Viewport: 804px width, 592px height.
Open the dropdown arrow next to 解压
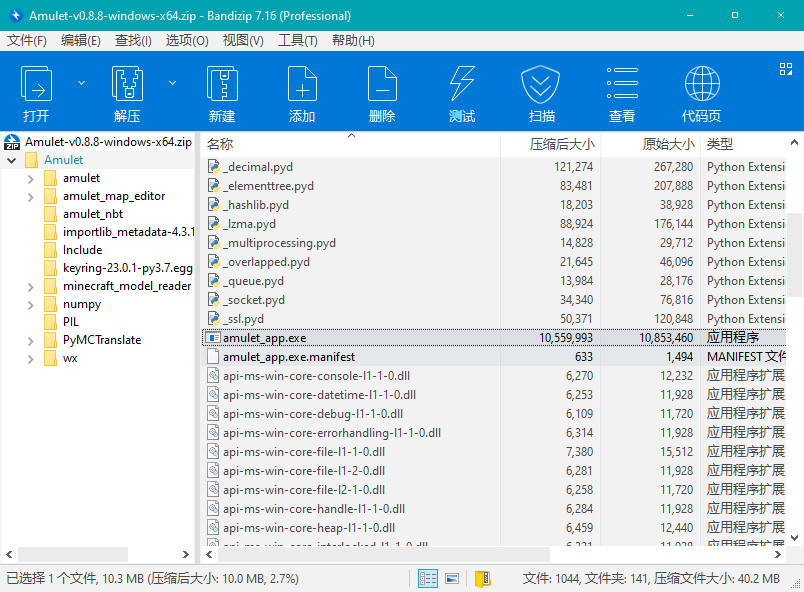172,83
